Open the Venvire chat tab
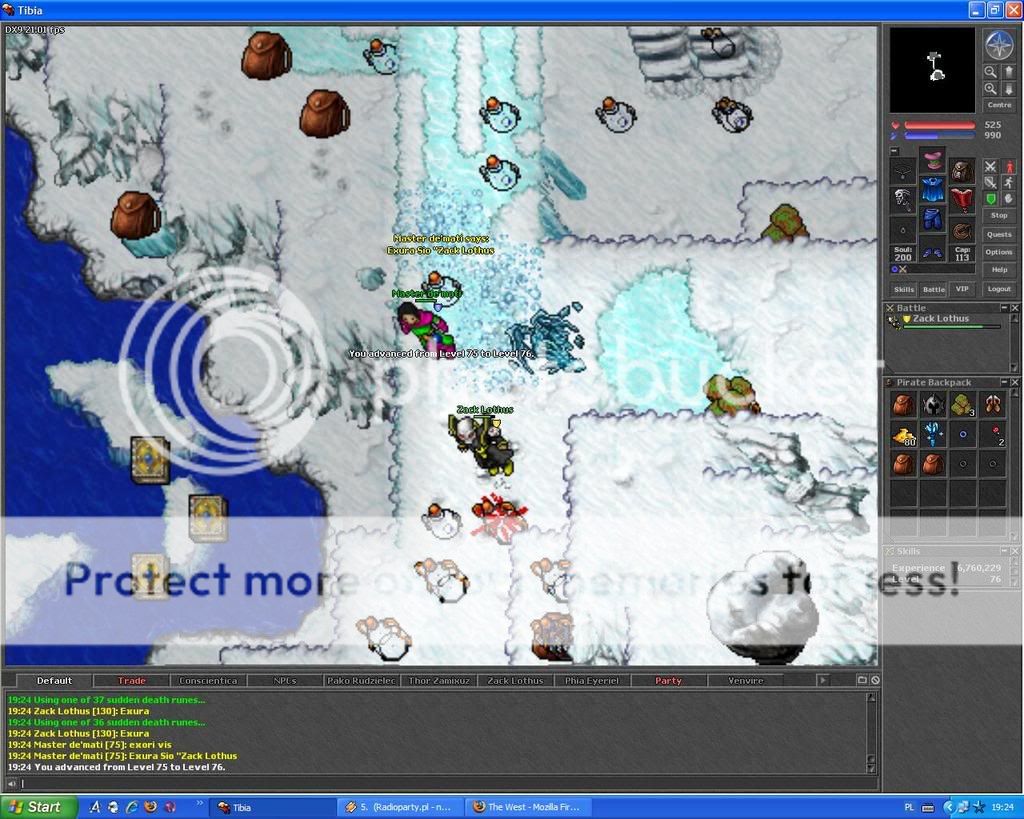The width and height of the screenshot is (1024, 819). click(745, 681)
